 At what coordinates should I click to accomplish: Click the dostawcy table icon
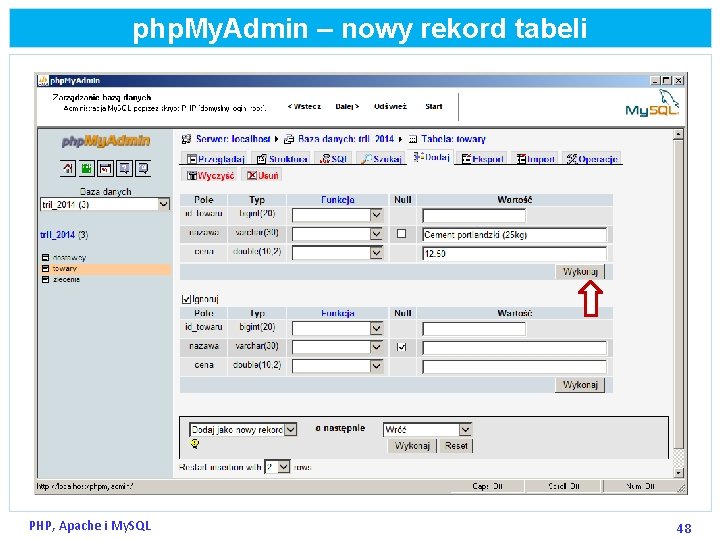coord(45,258)
